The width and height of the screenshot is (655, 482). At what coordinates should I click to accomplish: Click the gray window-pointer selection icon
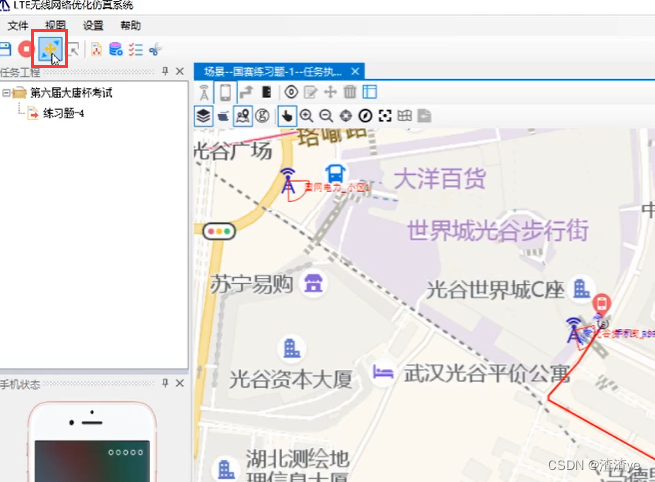(x=74, y=49)
